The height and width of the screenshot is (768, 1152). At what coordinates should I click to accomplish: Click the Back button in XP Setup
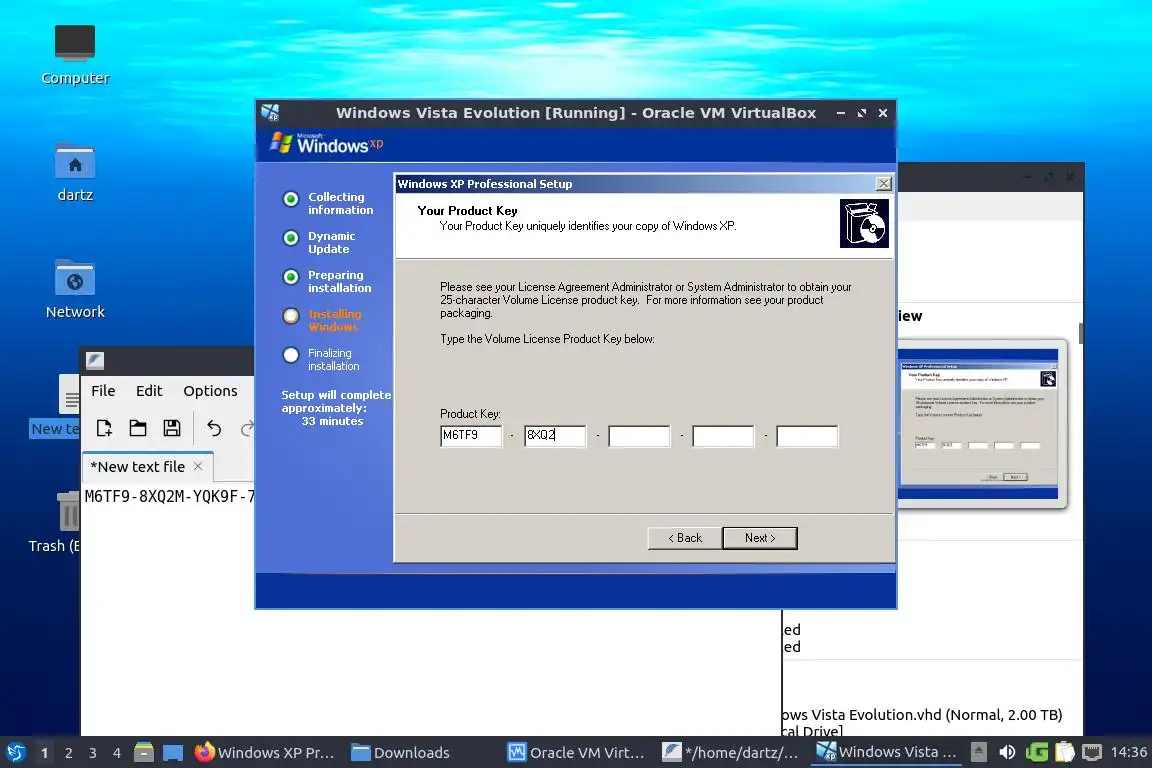tap(685, 538)
